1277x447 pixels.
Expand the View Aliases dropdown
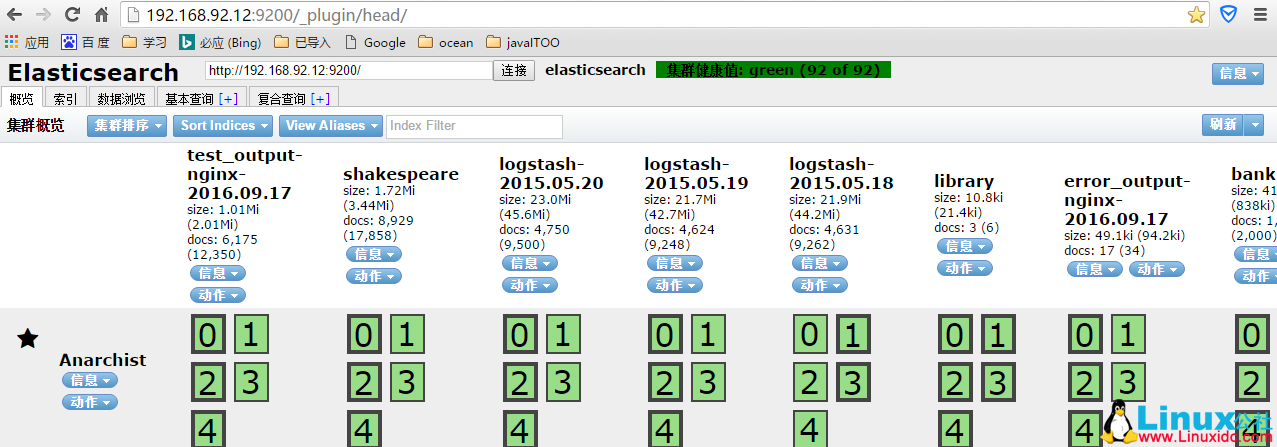tap(330, 125)
